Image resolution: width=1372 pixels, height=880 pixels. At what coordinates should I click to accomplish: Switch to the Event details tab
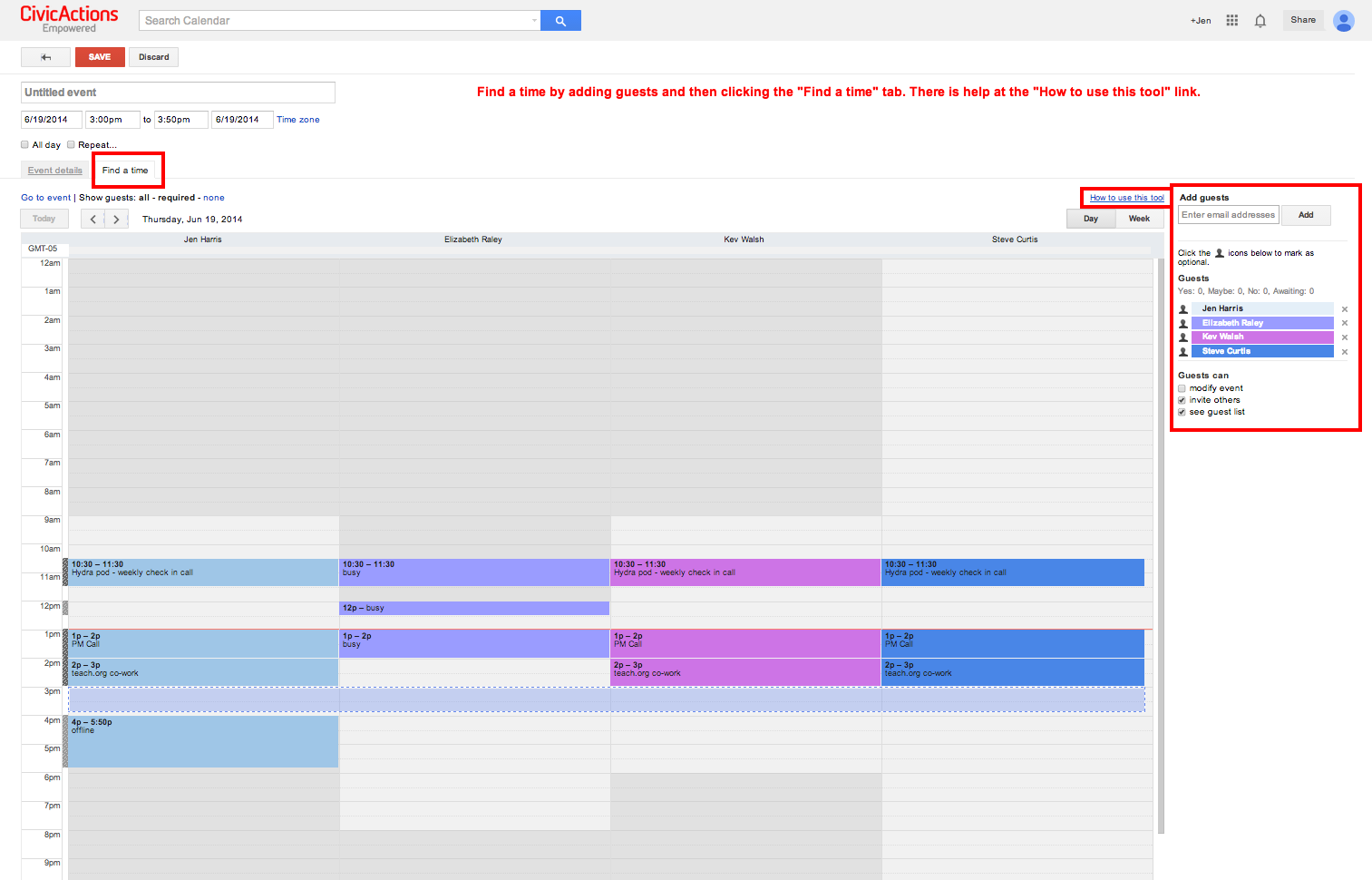[x=54, y=170]
